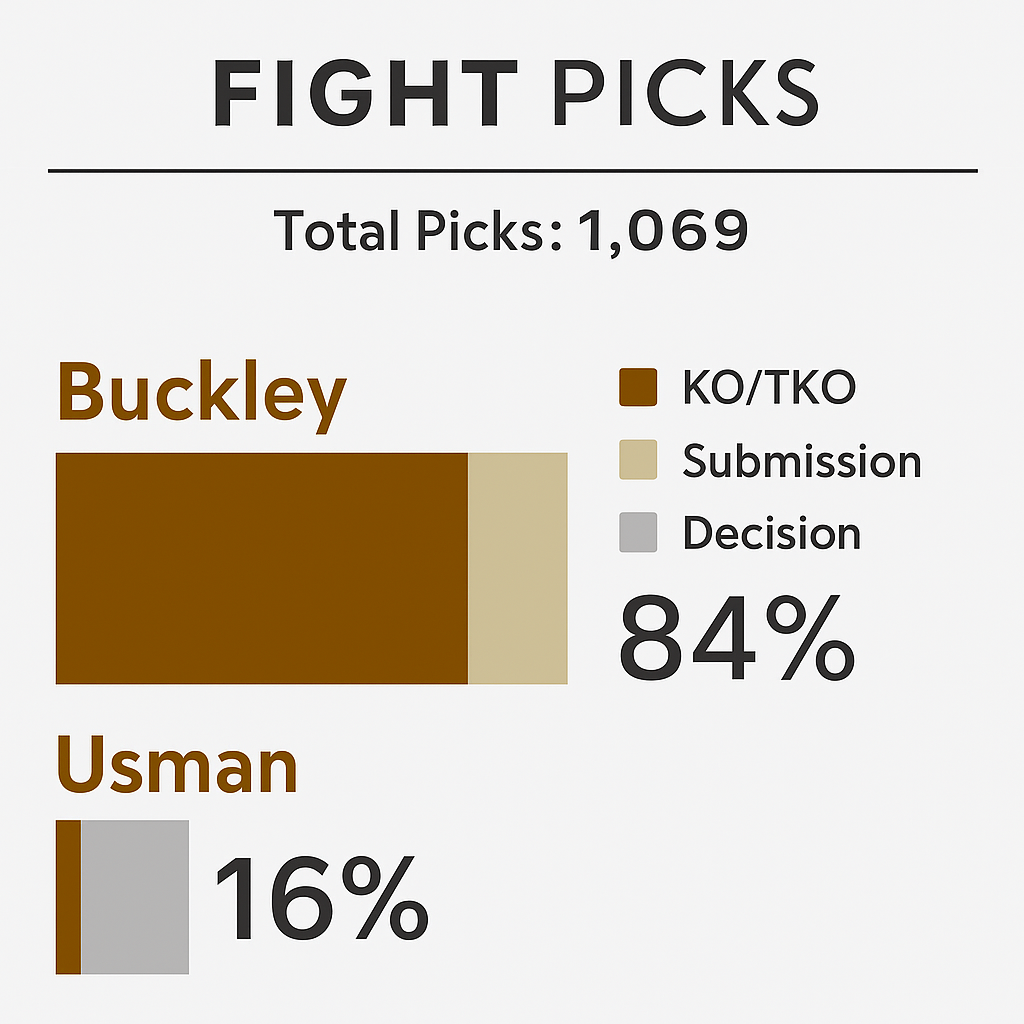This screenshot has width=1024, height=1024.
Task: Click the horizontal divider under the title
Action: [513, 171]
